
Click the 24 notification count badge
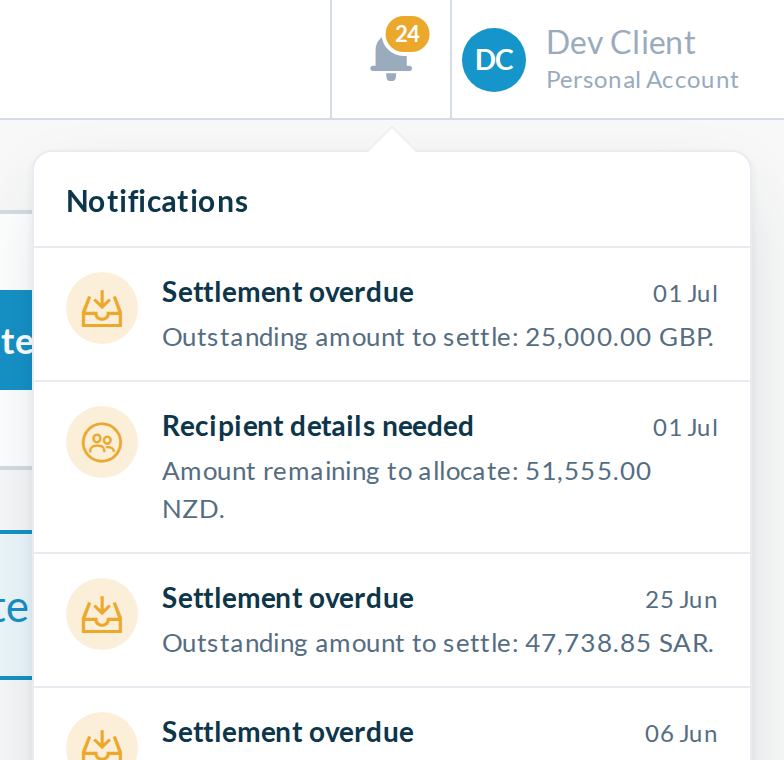[x=408, y=34]
